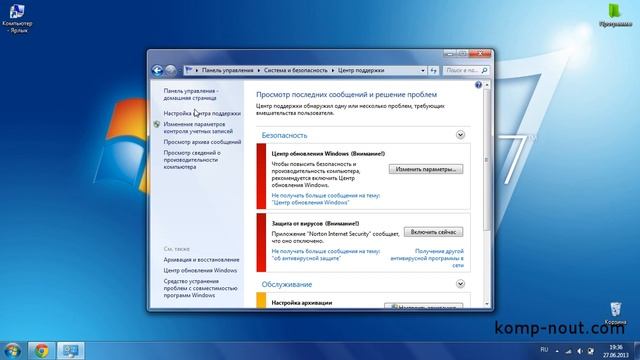640x360 pixels.
Task: Refresh the Action Center page
Action: (433, 71)
